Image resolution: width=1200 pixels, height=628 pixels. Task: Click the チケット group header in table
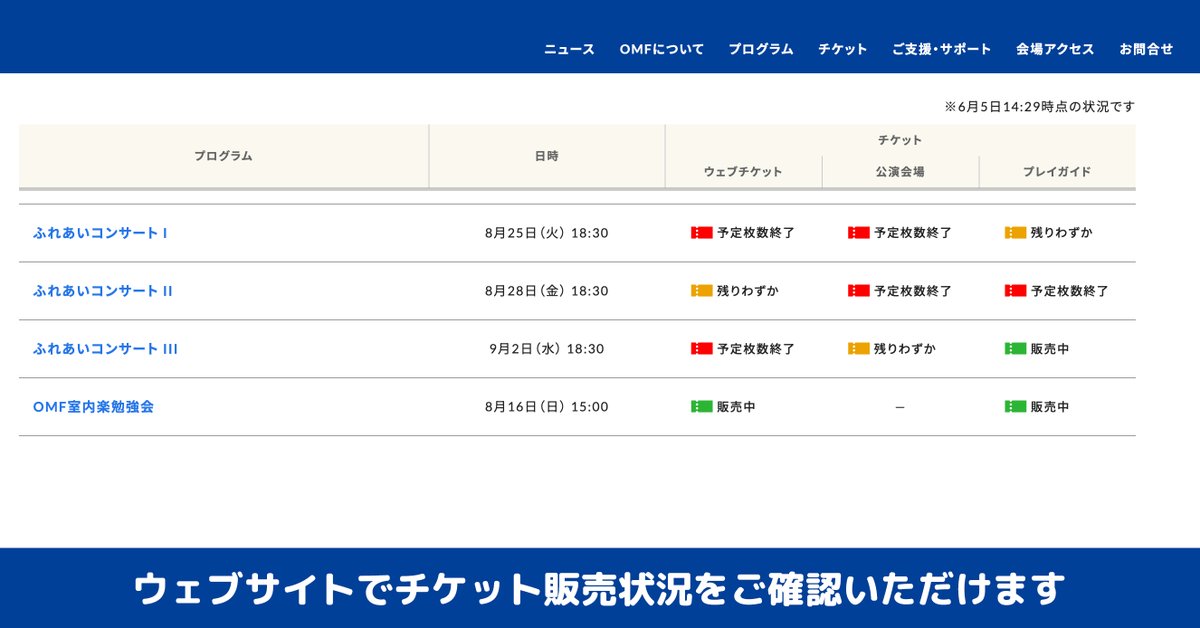click(x=900, y=140)
